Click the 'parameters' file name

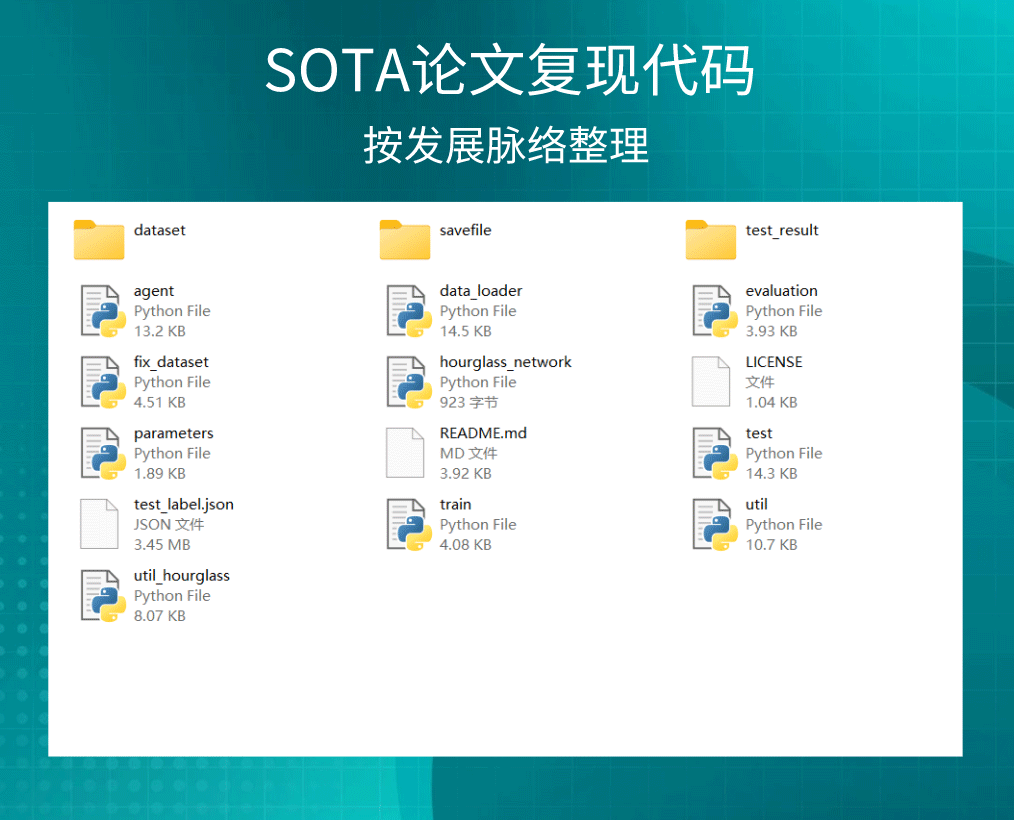173,433
